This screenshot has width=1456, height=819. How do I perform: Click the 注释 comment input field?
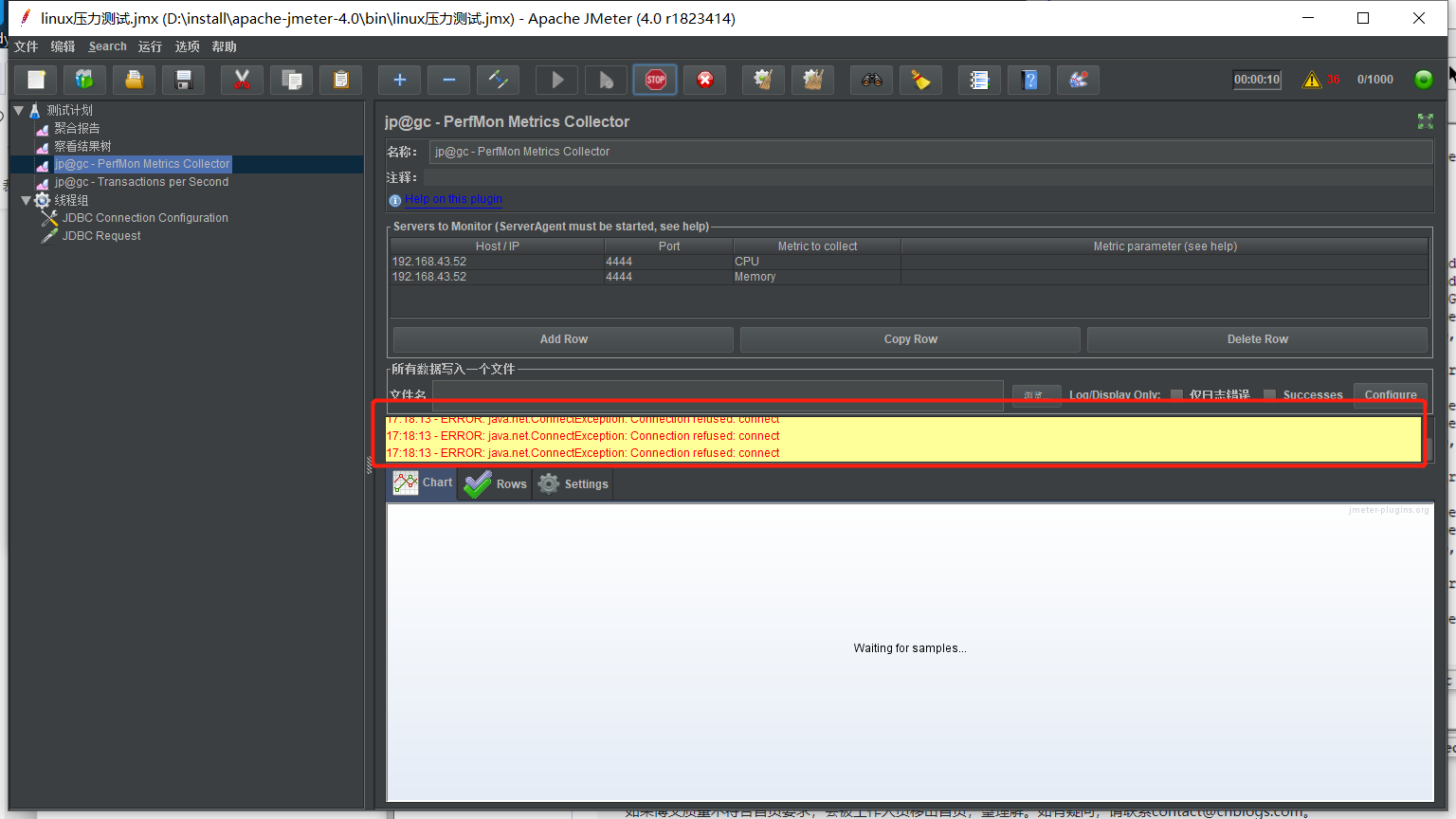pyautogui.click(x=928, y=177)
